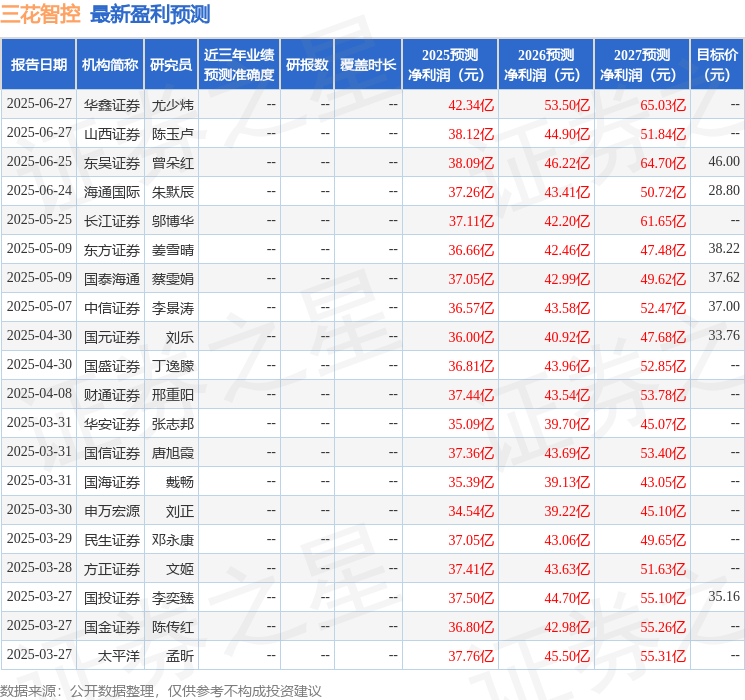The width and height of the screenshot is (745, 700).
Task: Select the 46.00 target price cell
Action: [723, 162]
